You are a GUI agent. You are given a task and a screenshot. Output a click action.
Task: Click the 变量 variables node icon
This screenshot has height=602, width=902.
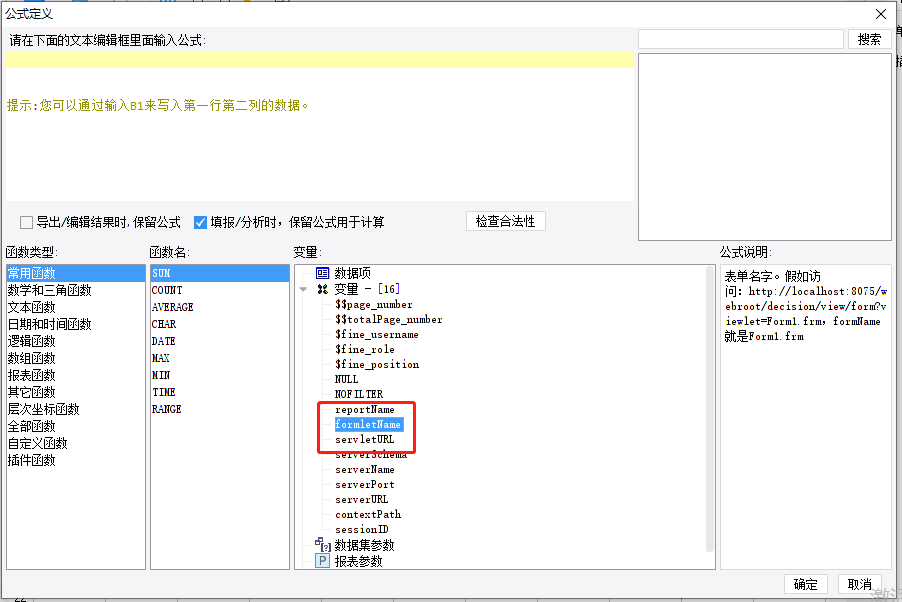pos(323,289)
